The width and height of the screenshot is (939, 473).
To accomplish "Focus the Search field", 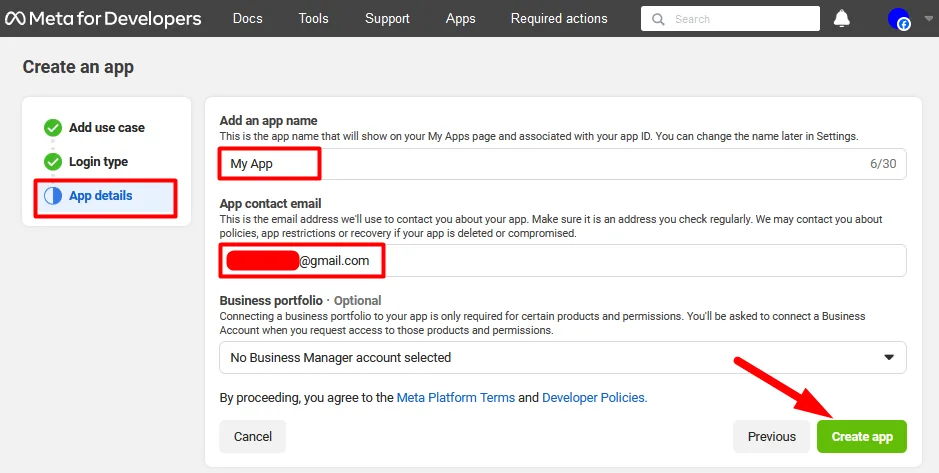I will [730, 19].
